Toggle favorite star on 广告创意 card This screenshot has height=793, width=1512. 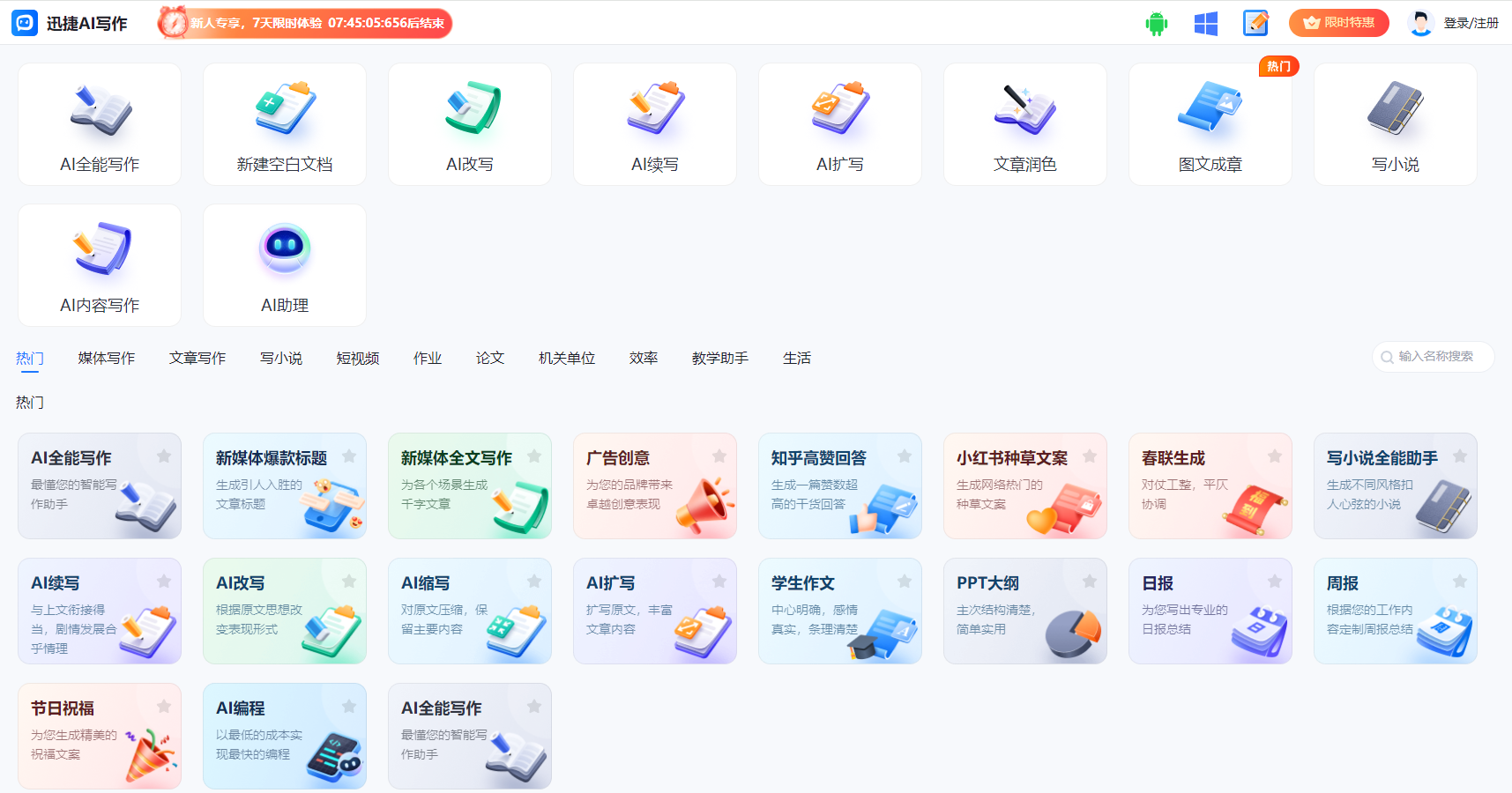tap(719, 456)
